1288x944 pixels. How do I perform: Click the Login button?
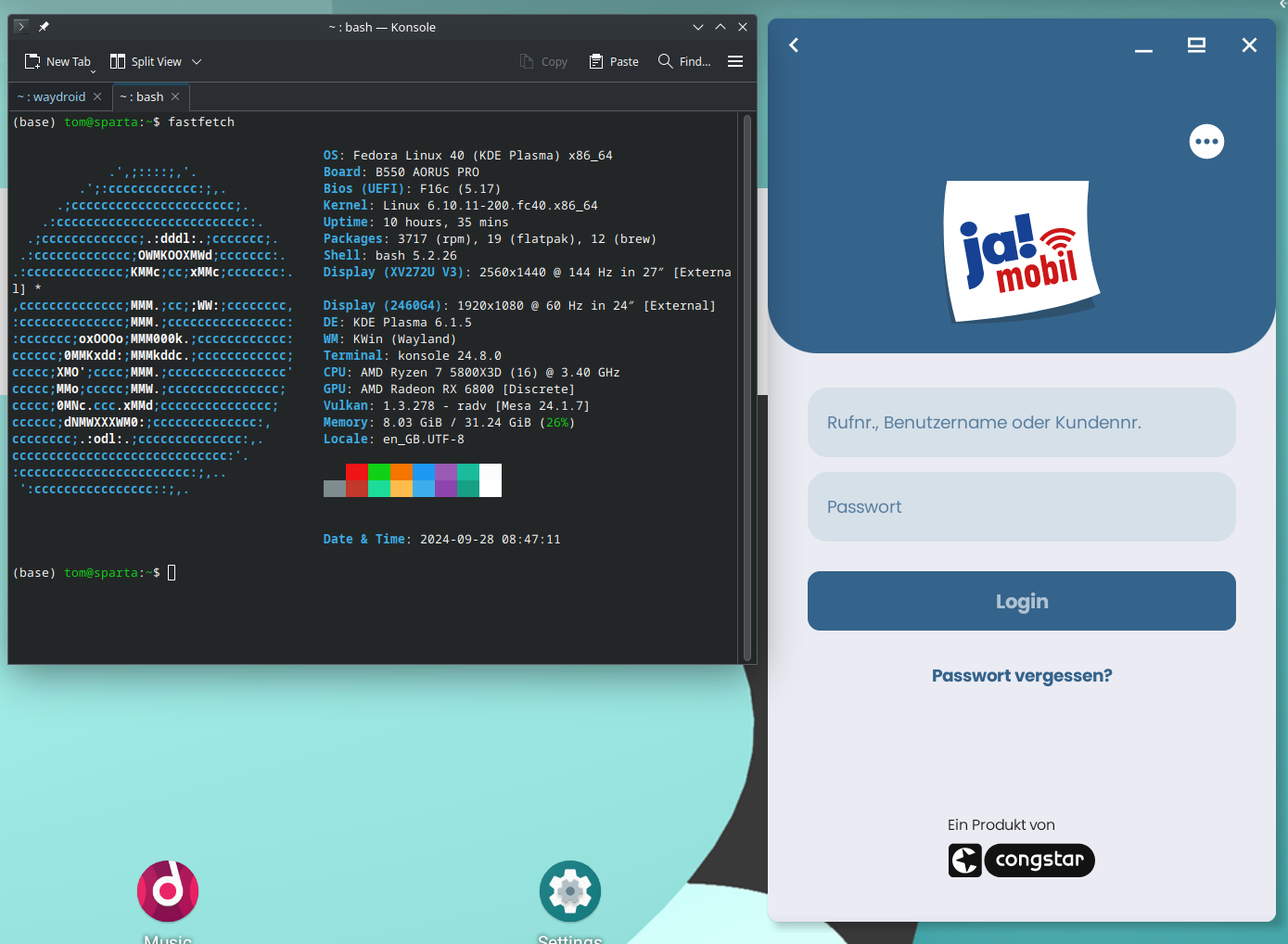click(x=1022, y=601)
